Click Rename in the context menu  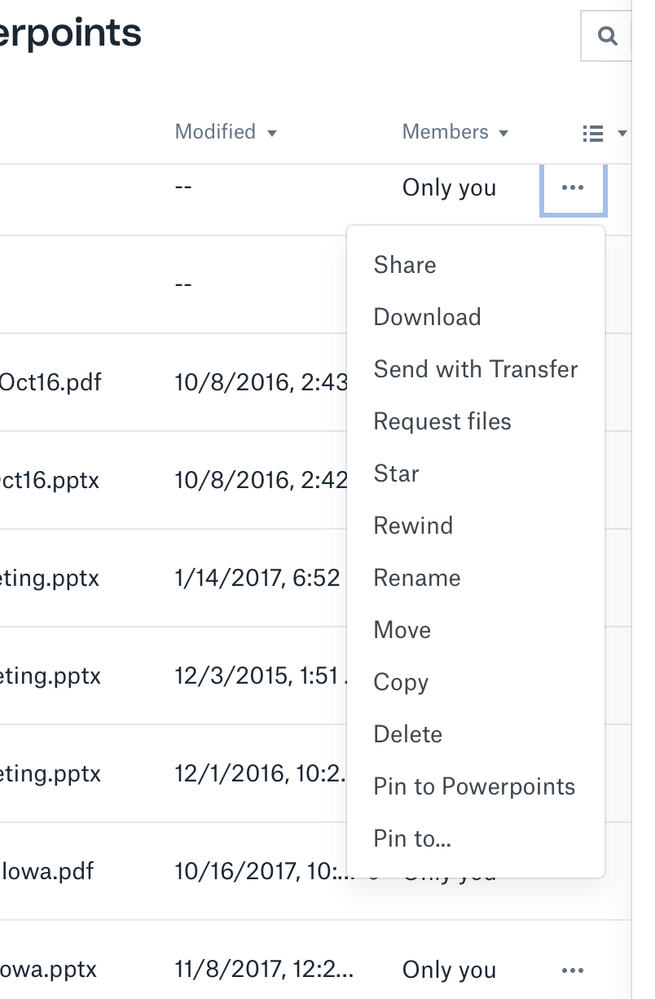coord(417,578)
